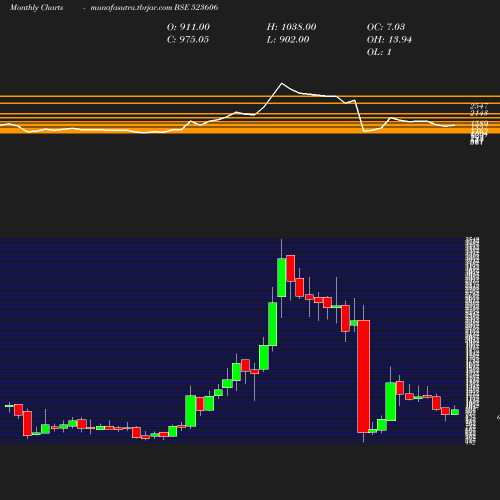Click the large red crash candlestick

click(x=363, y=376)
